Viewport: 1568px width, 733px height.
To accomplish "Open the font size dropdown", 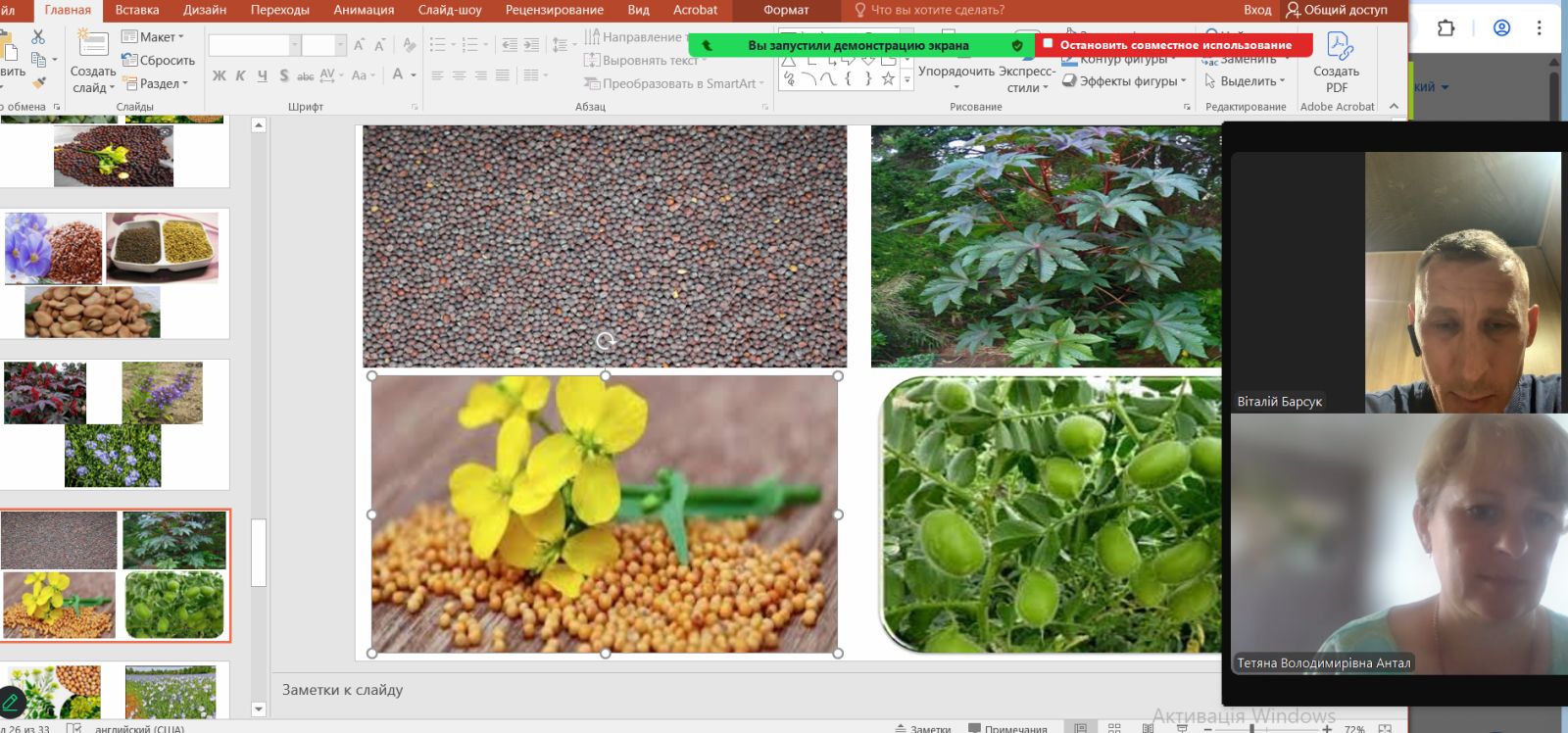I will click(340, 45).
